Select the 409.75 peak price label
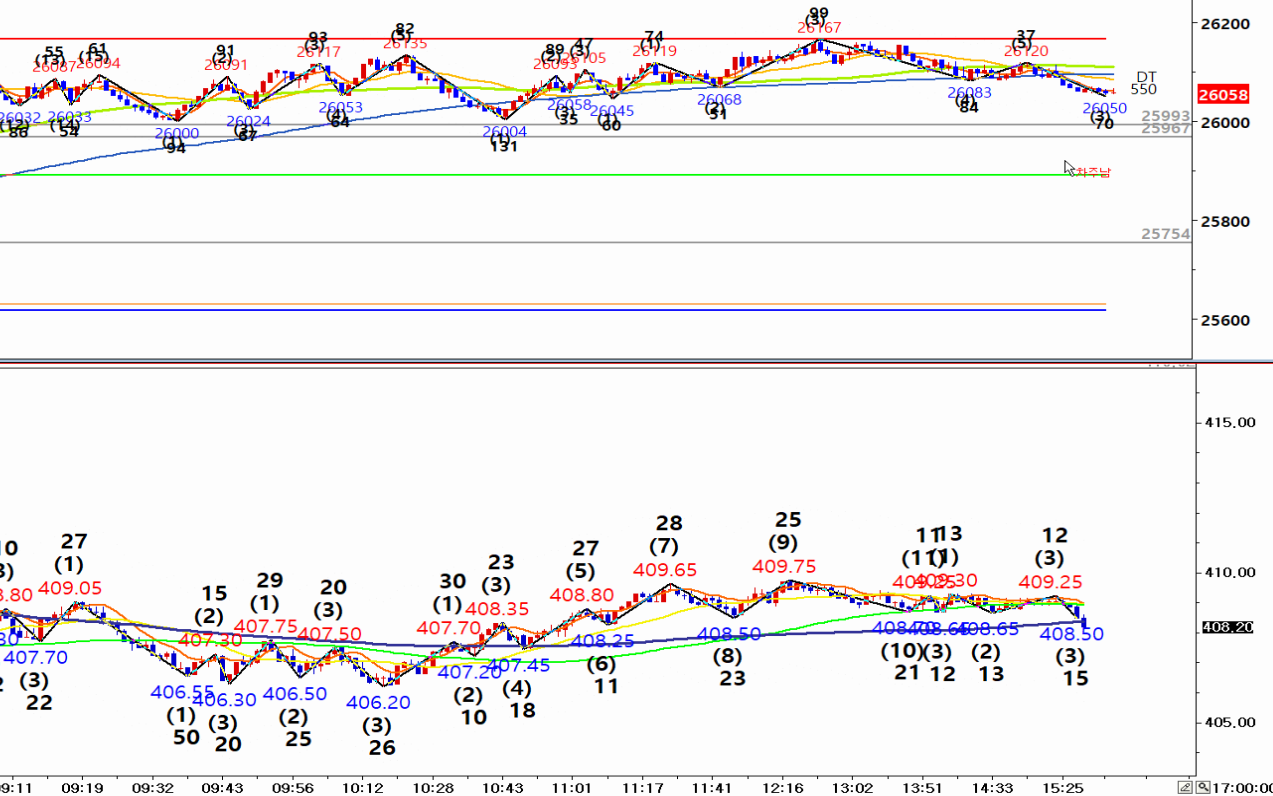The height and width of the screenshot is (796, 1273). click(x=784, y=566)
